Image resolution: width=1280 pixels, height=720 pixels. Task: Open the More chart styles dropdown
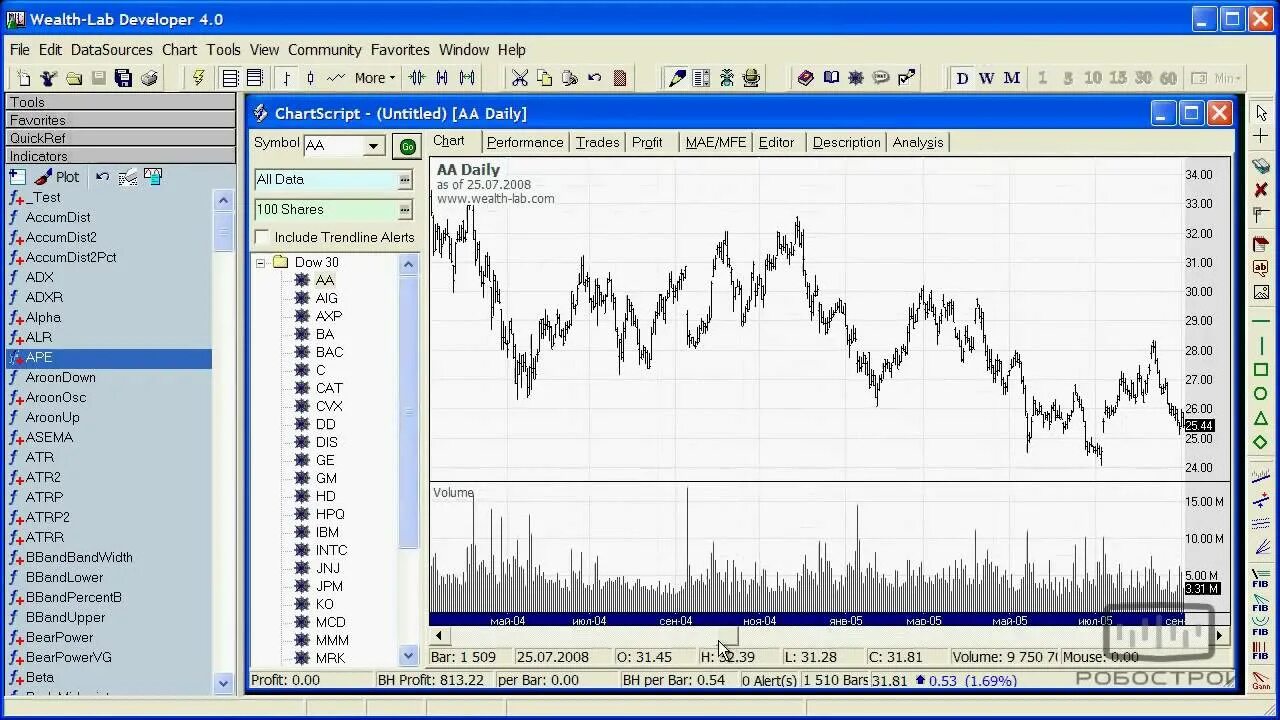coord(374,78)
